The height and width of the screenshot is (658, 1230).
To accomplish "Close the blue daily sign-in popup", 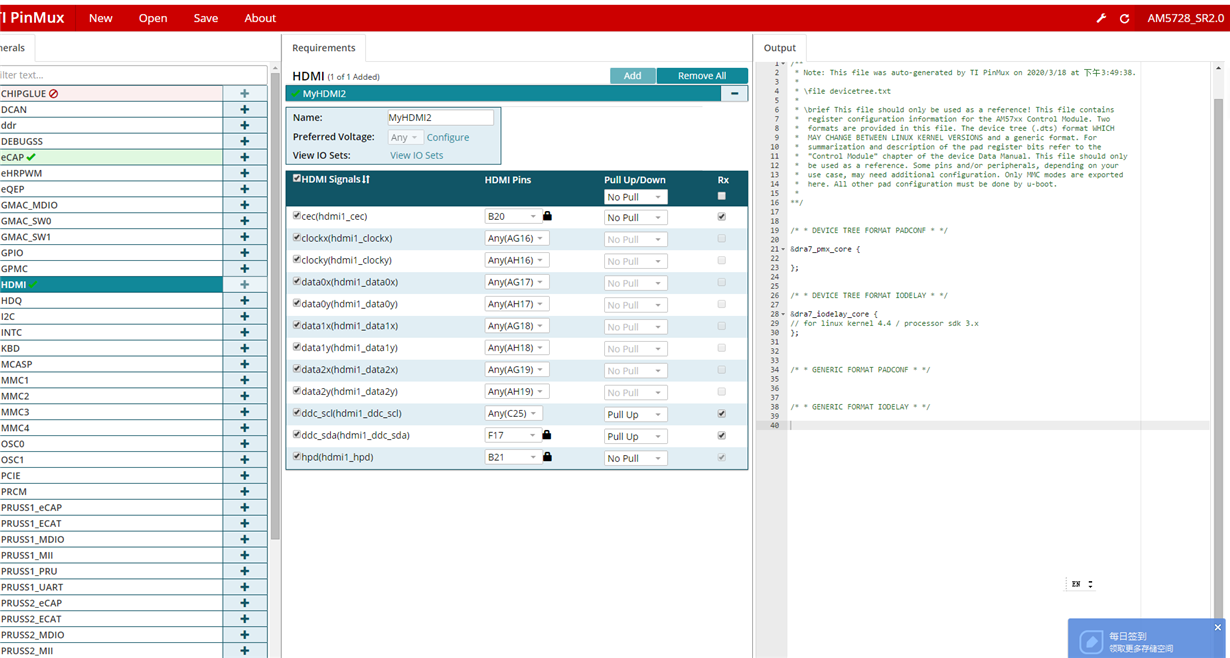I will tap(1218, 628).
